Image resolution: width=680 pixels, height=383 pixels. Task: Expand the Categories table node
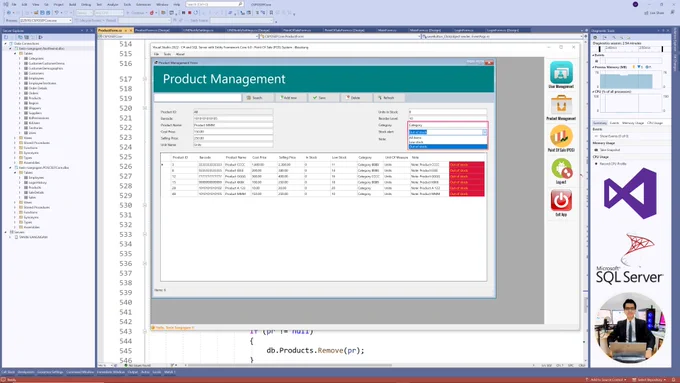(x=20, y=58)
